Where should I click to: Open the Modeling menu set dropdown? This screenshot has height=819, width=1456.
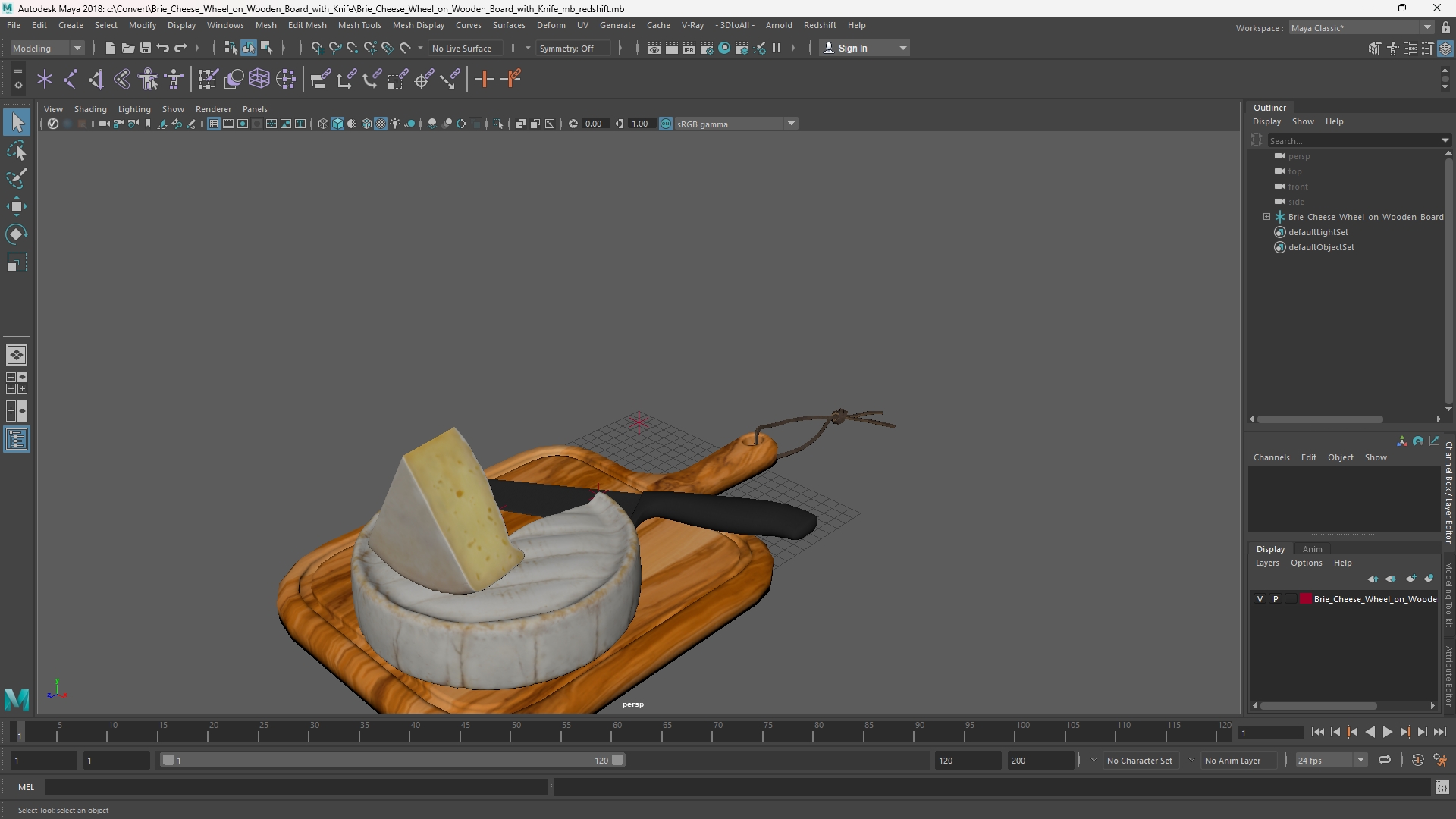point(47,48)
